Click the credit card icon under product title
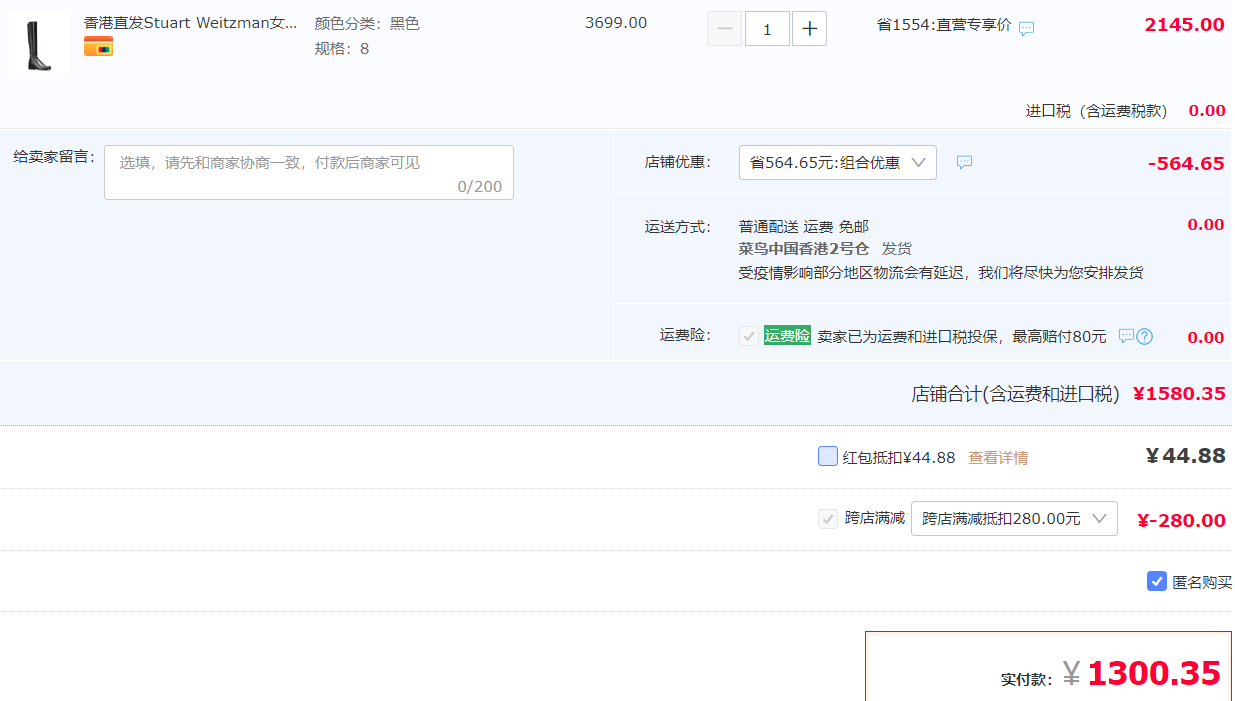Viewport: 1235px width, 701px height. 98,46
